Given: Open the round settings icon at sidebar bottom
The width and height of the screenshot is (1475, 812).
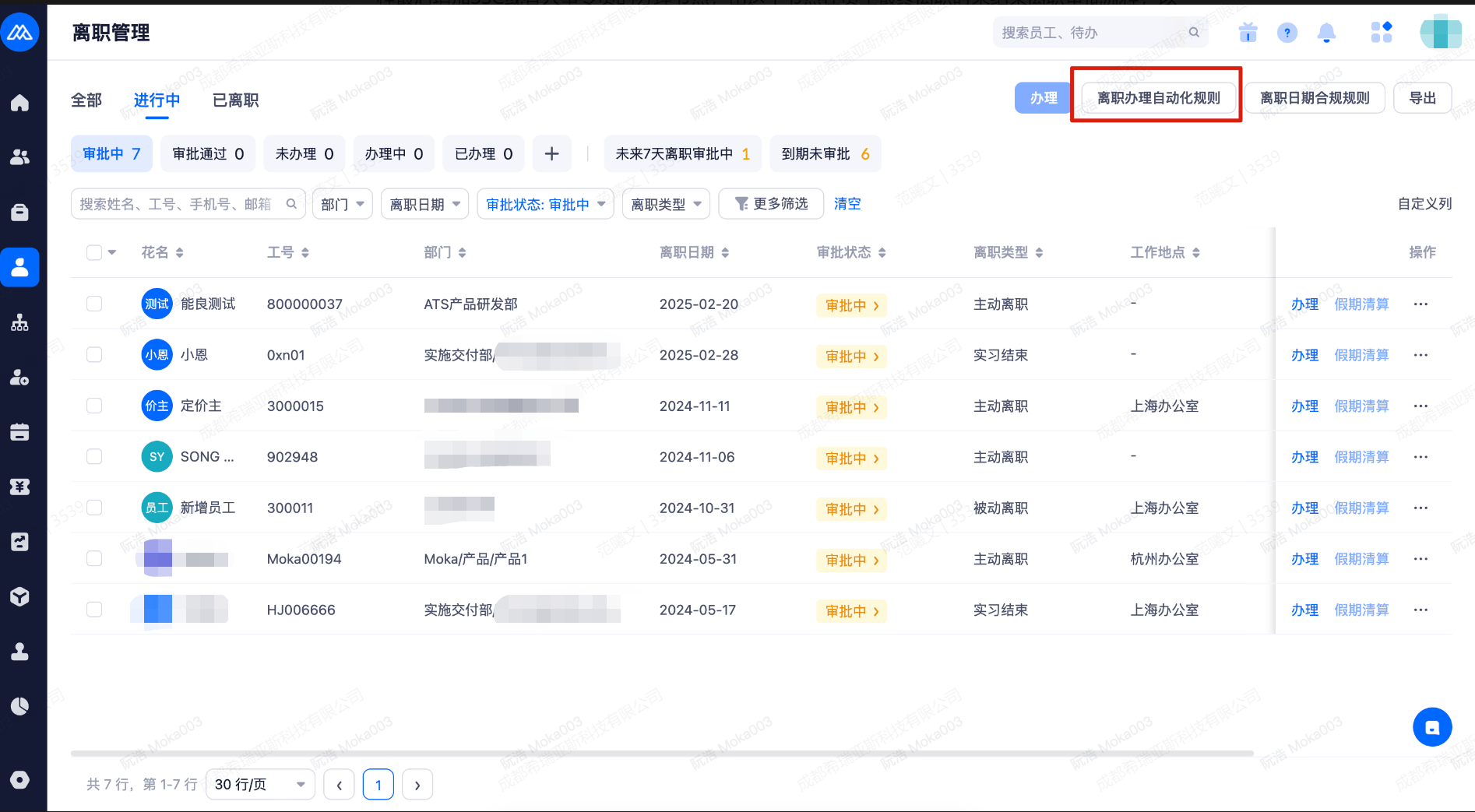Looking at the screenshot, I should tap(19, 779).
